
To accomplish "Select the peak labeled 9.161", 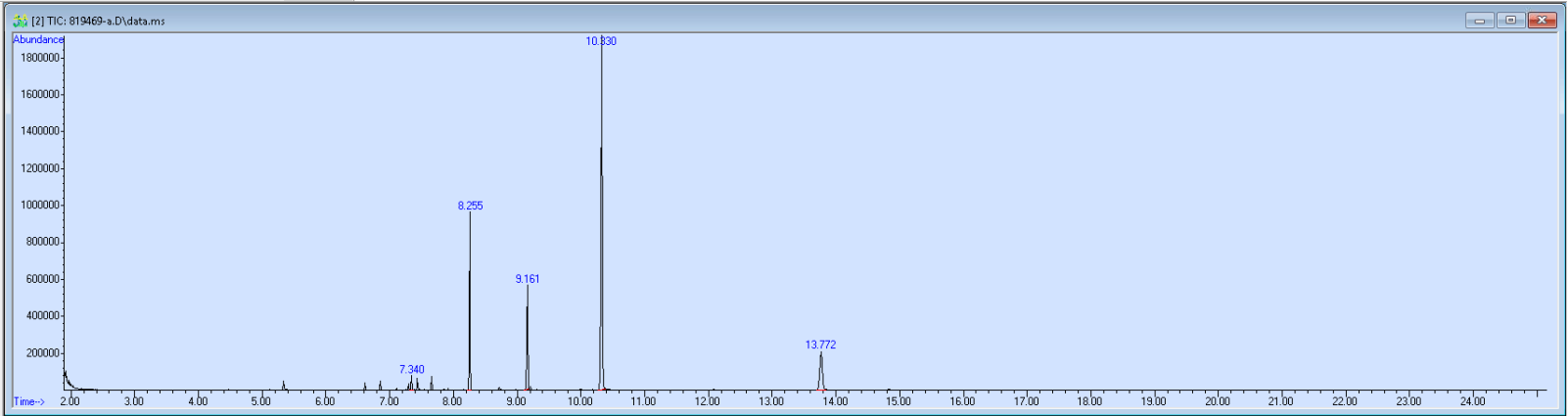I will tap(528, 279).
